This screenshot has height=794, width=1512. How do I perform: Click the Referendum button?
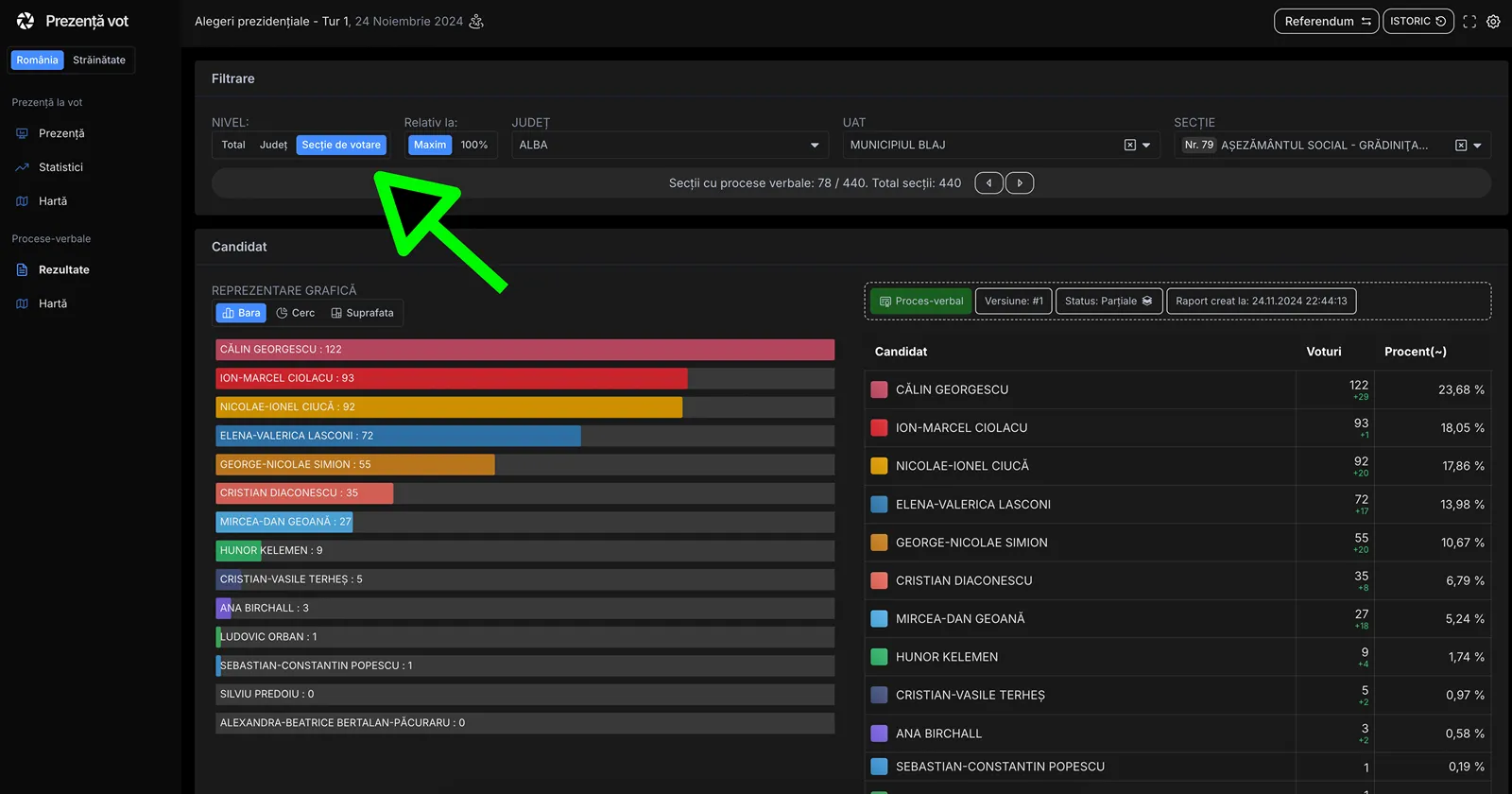[1327, 21]
